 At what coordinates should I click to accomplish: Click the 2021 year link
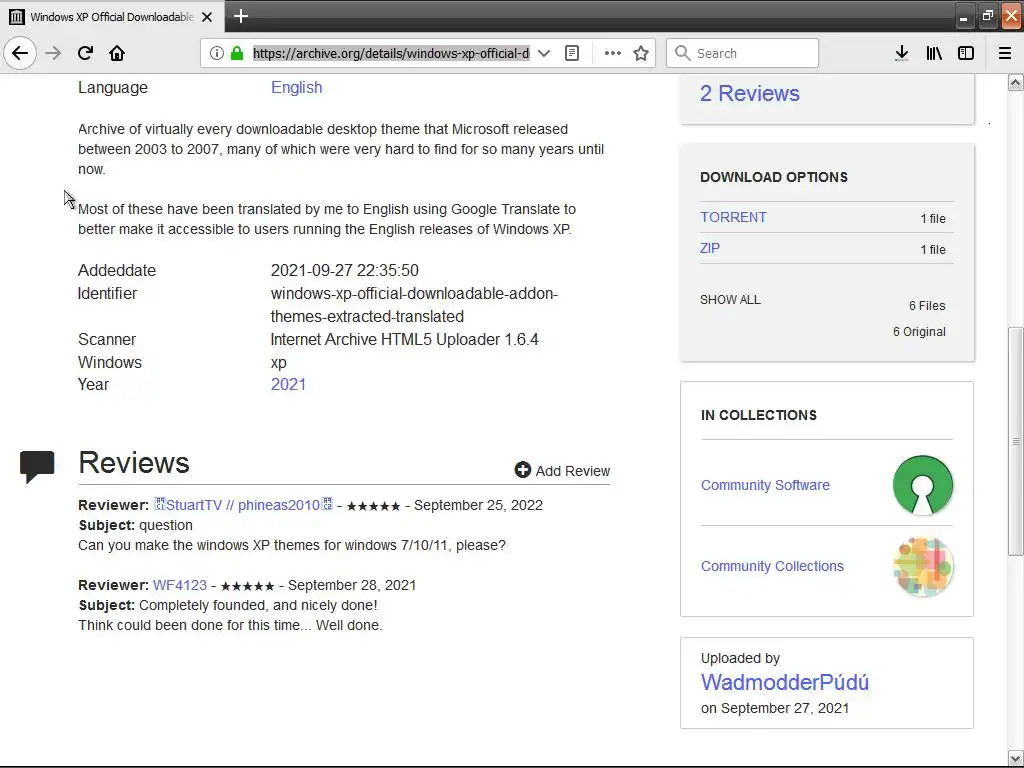[x=288, y=384]
